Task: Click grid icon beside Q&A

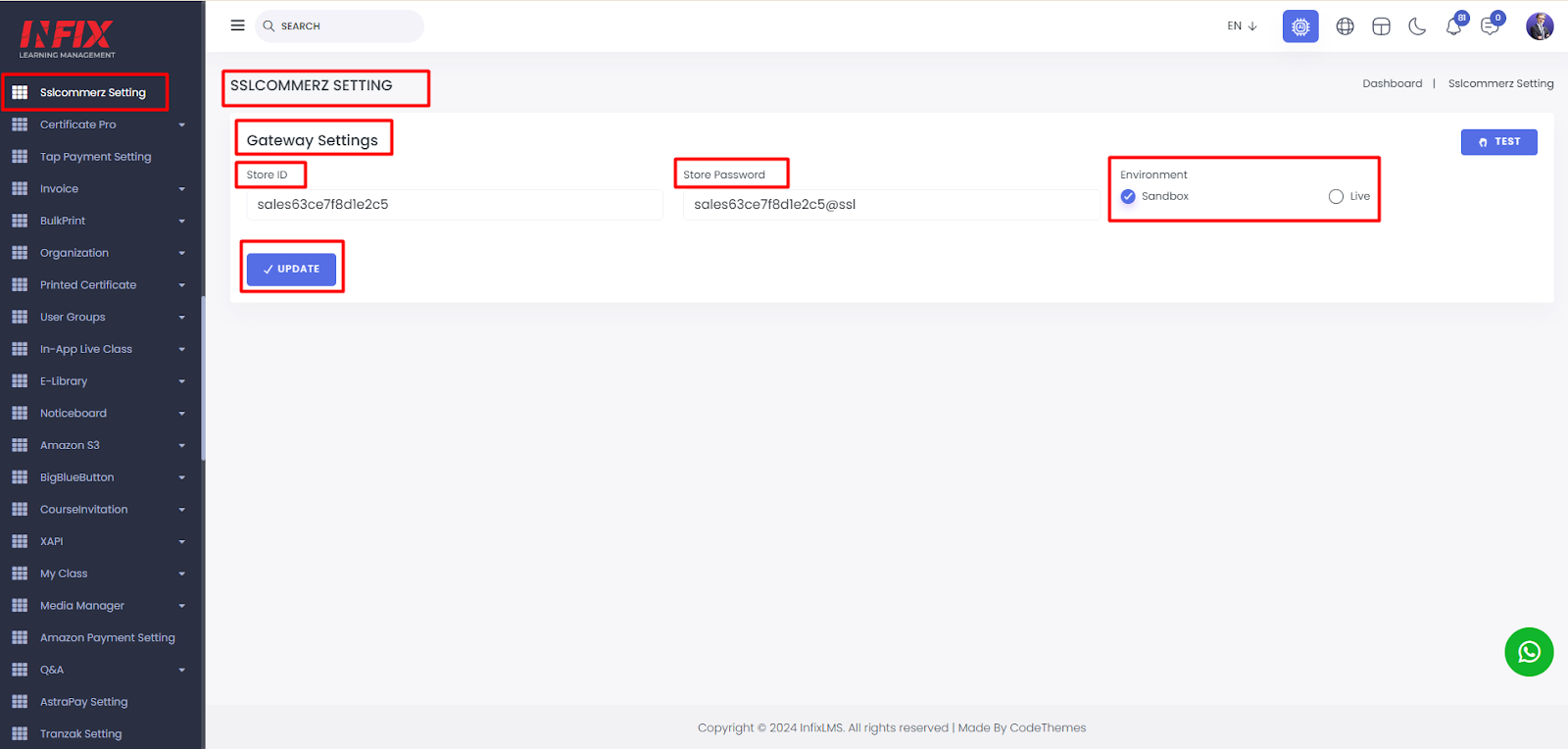Action: [20, 670]
